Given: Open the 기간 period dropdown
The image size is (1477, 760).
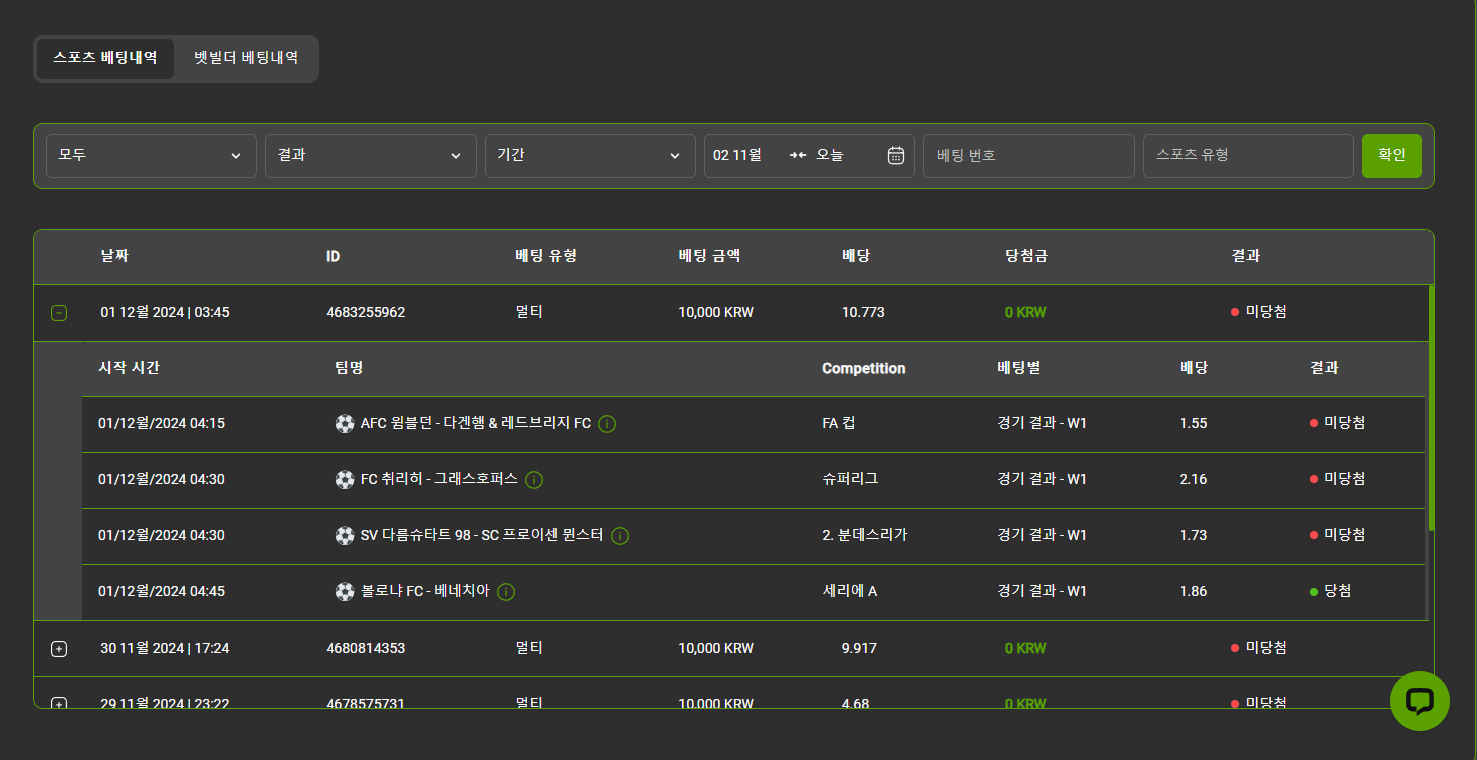Looking at the screenshot, I should (x=590, y=156).
